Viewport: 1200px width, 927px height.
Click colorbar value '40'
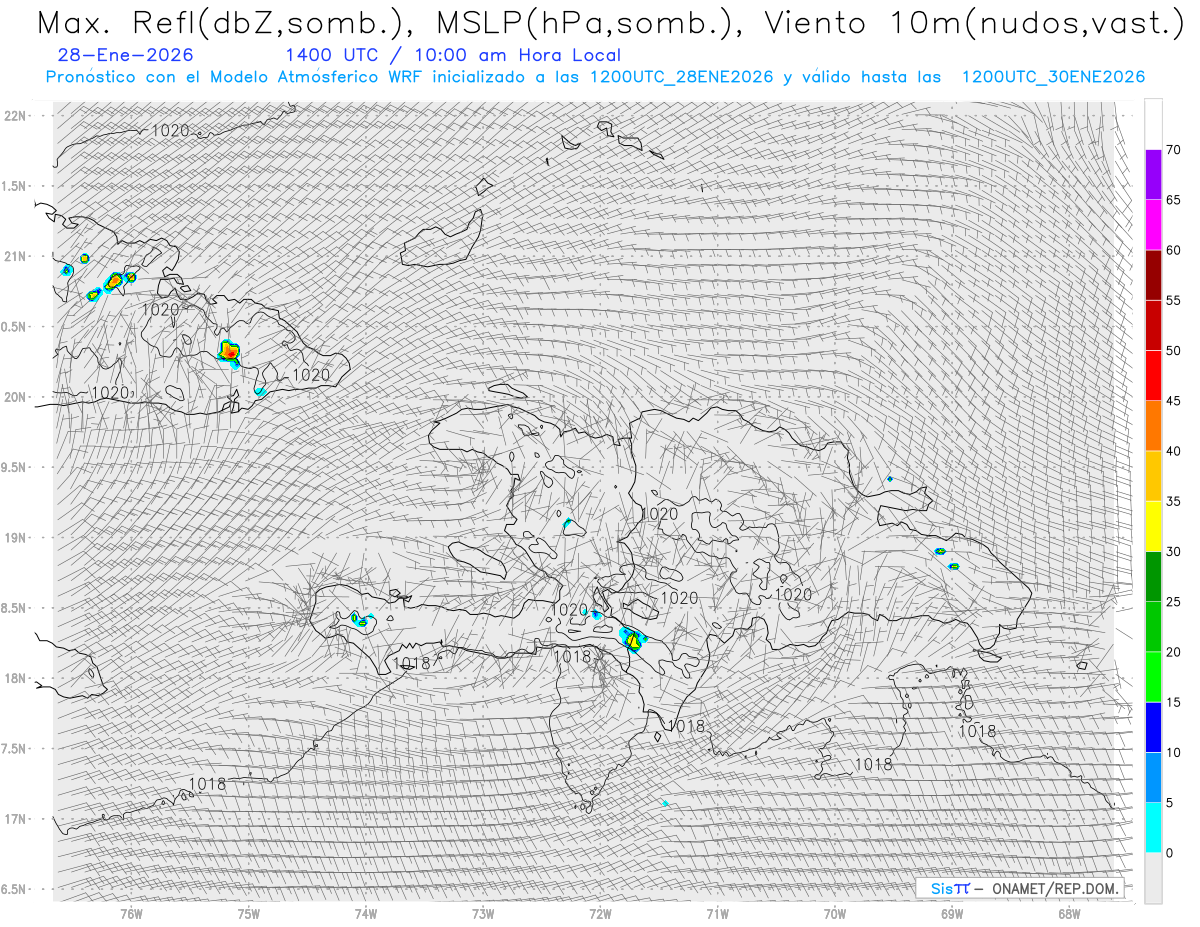(x=1173, y=451)
